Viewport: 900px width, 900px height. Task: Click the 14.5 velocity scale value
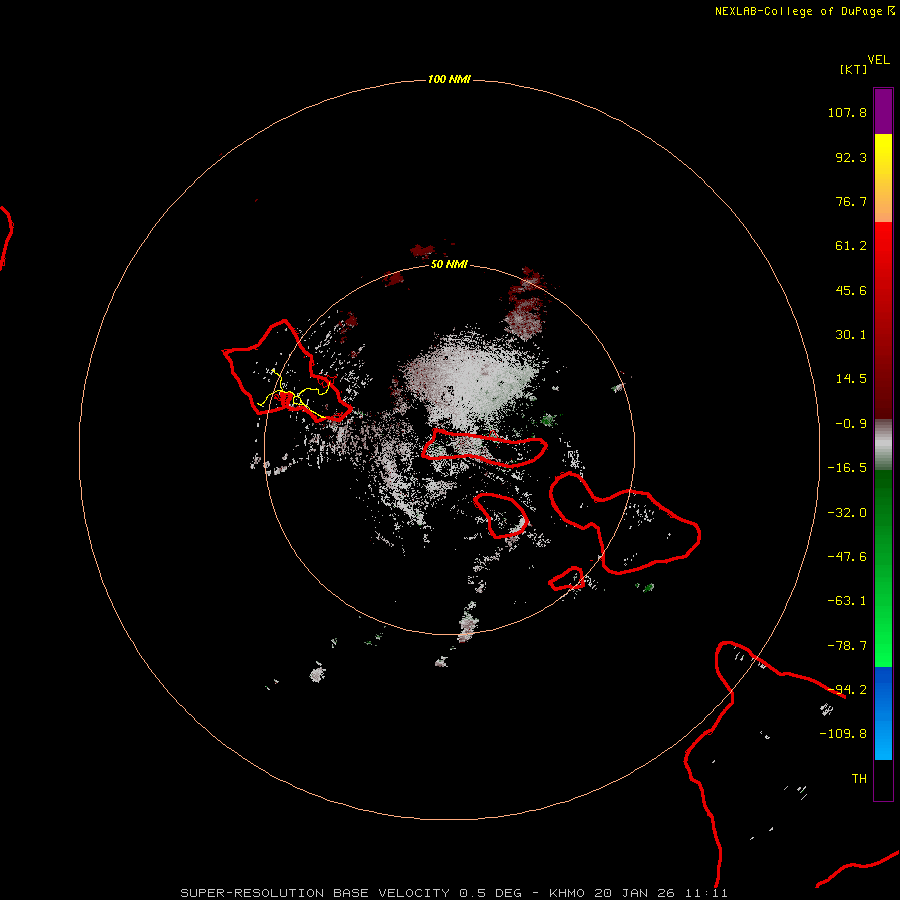[851, 379]
